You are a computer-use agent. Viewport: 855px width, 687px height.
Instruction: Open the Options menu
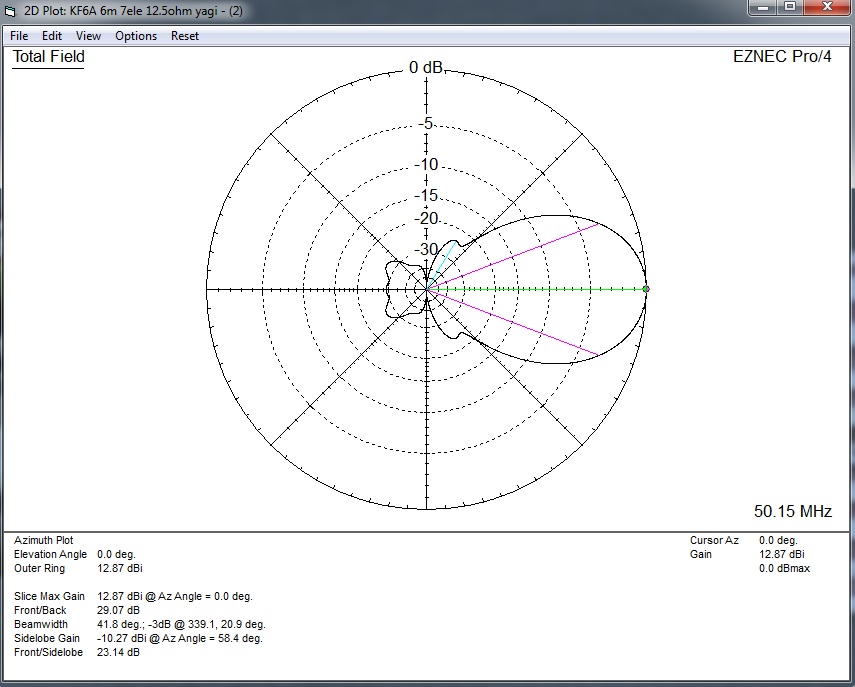[136, 36]
